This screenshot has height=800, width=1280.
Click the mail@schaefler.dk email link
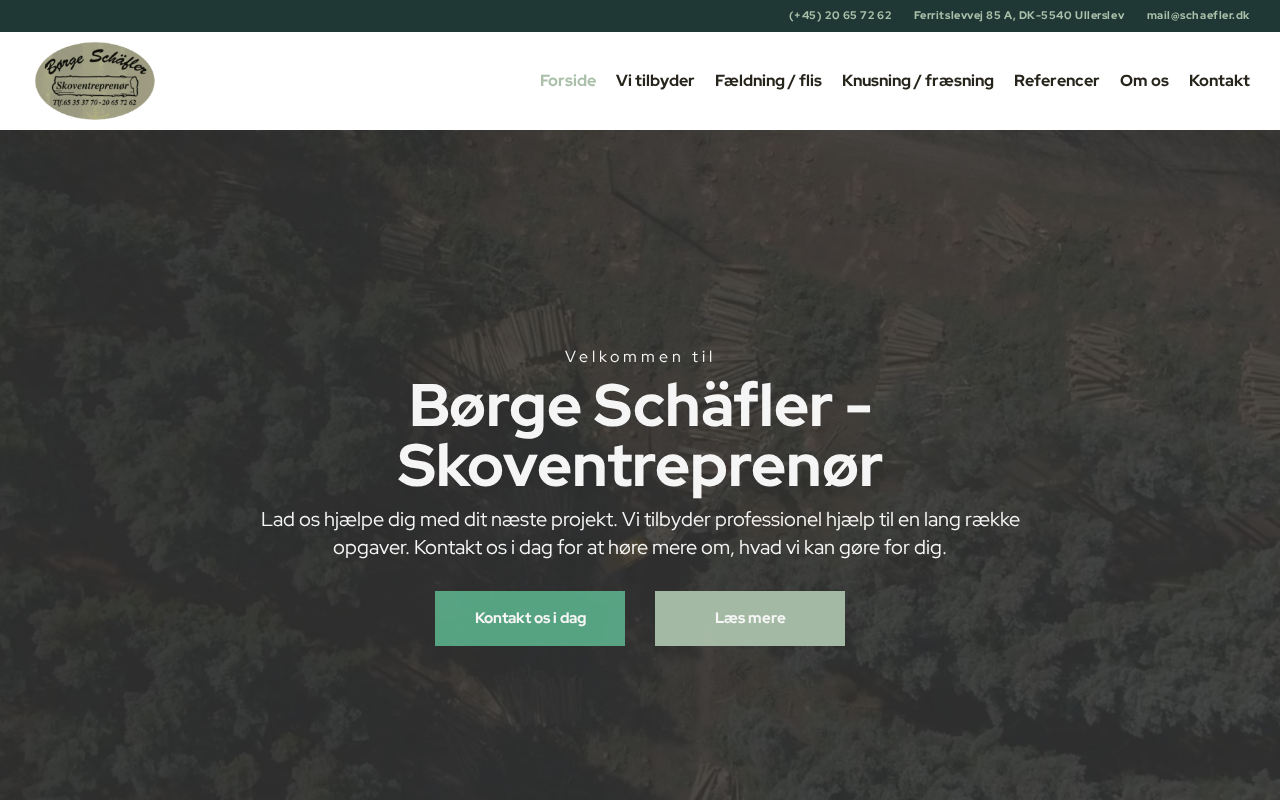pyautogui.click(x=1198, y=15)
